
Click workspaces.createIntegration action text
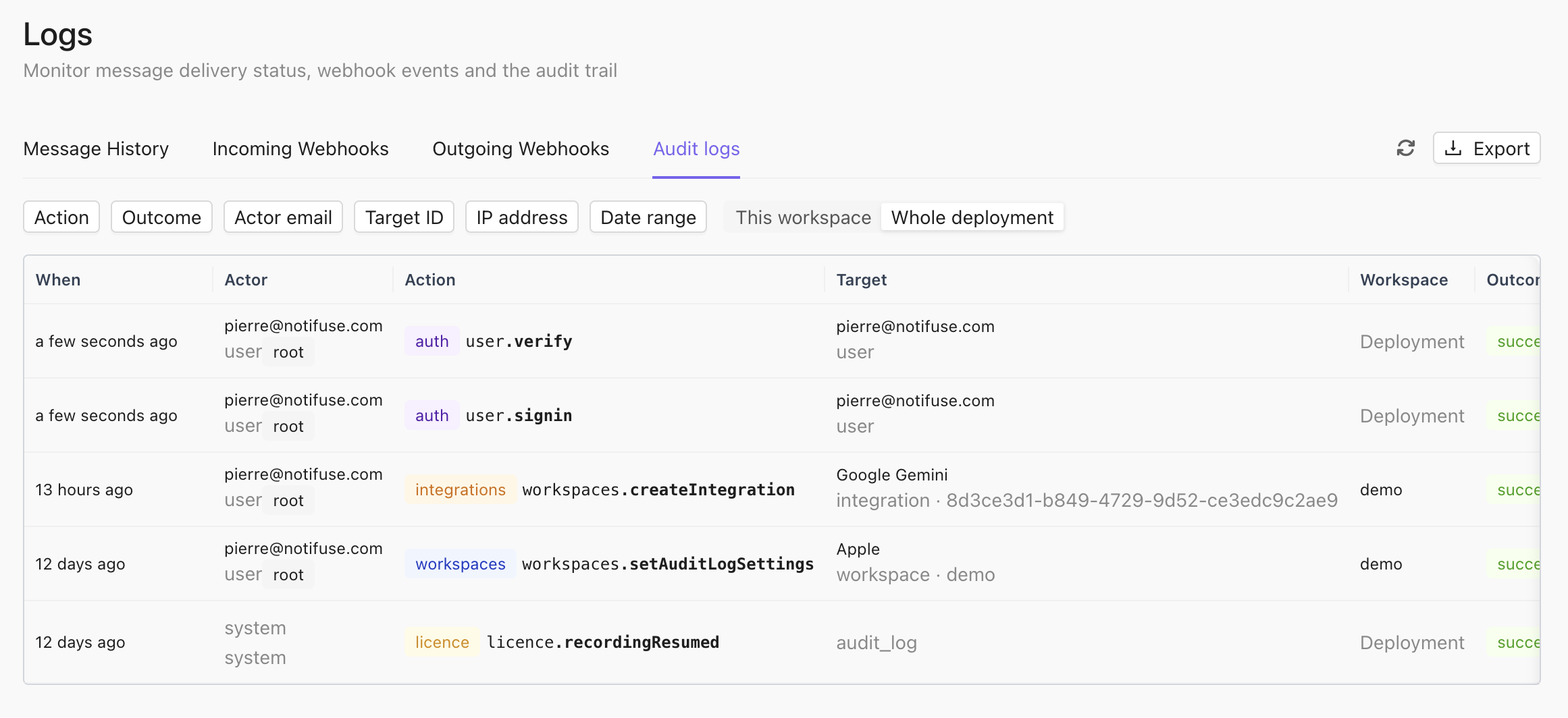coord(658,490)
